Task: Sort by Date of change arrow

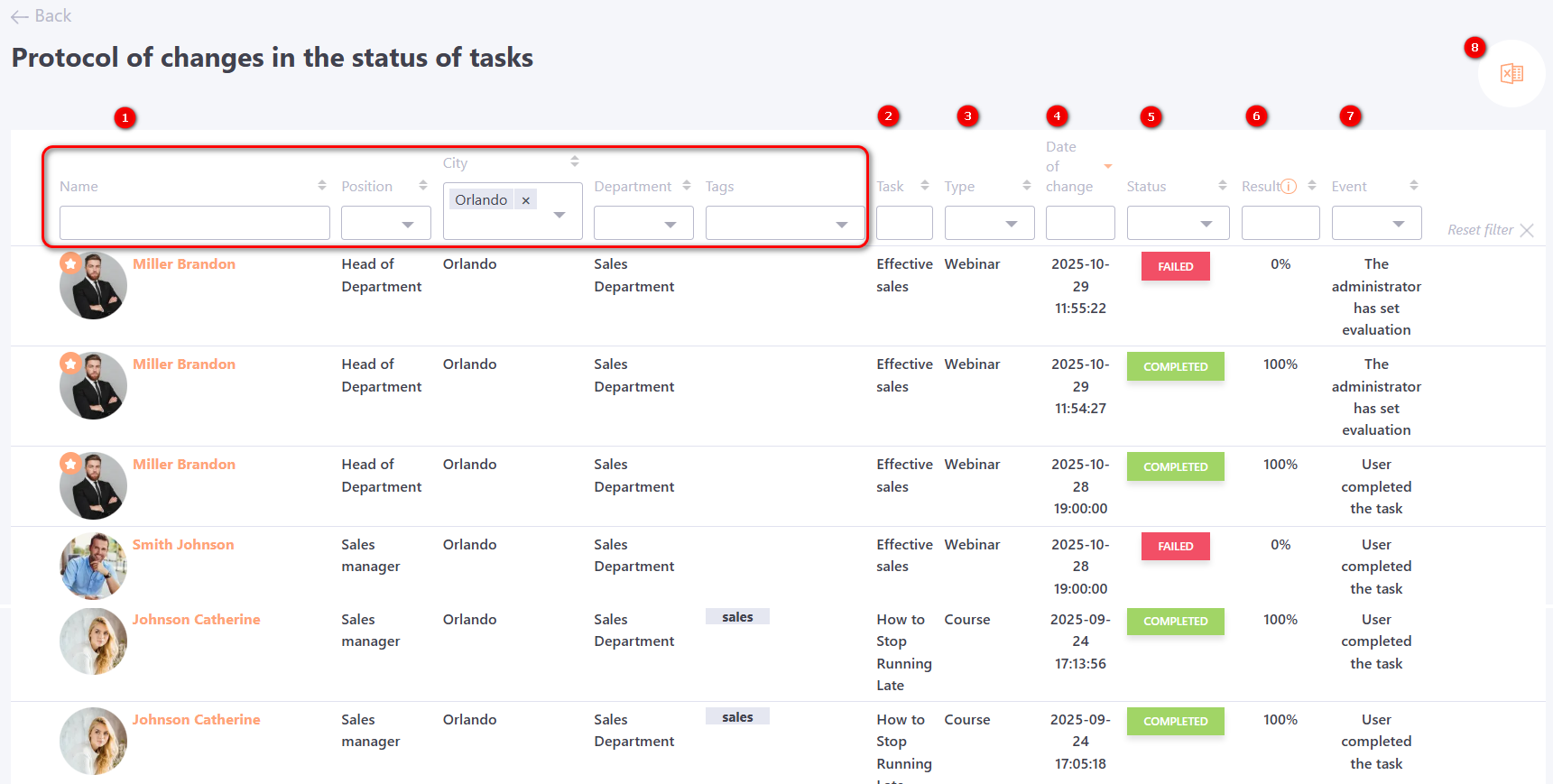Action: [x=1108, y=166]
